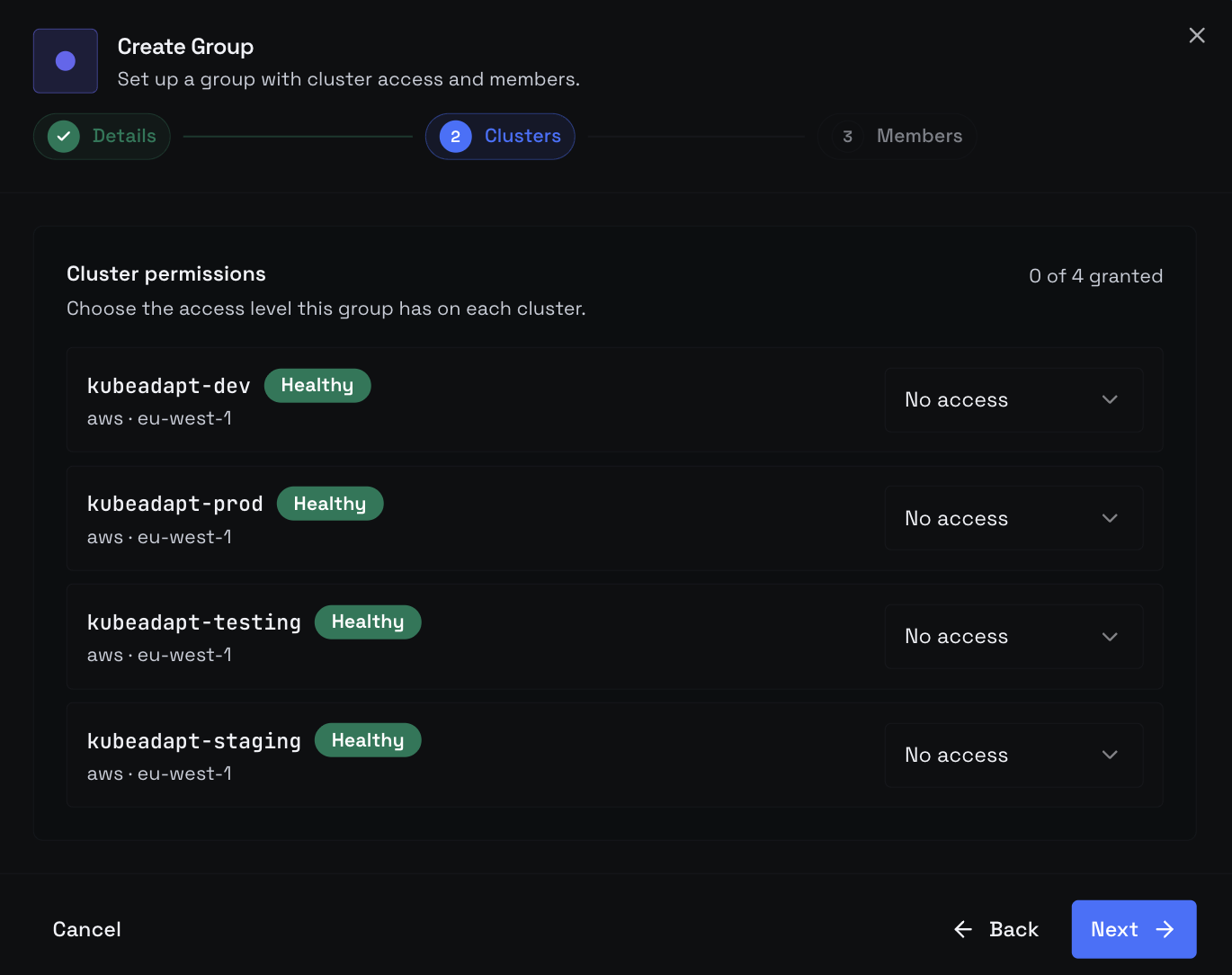
Task: Click chevron arrow in kubeadapt-testing access selector
Action: click(x=1110, y=637)
